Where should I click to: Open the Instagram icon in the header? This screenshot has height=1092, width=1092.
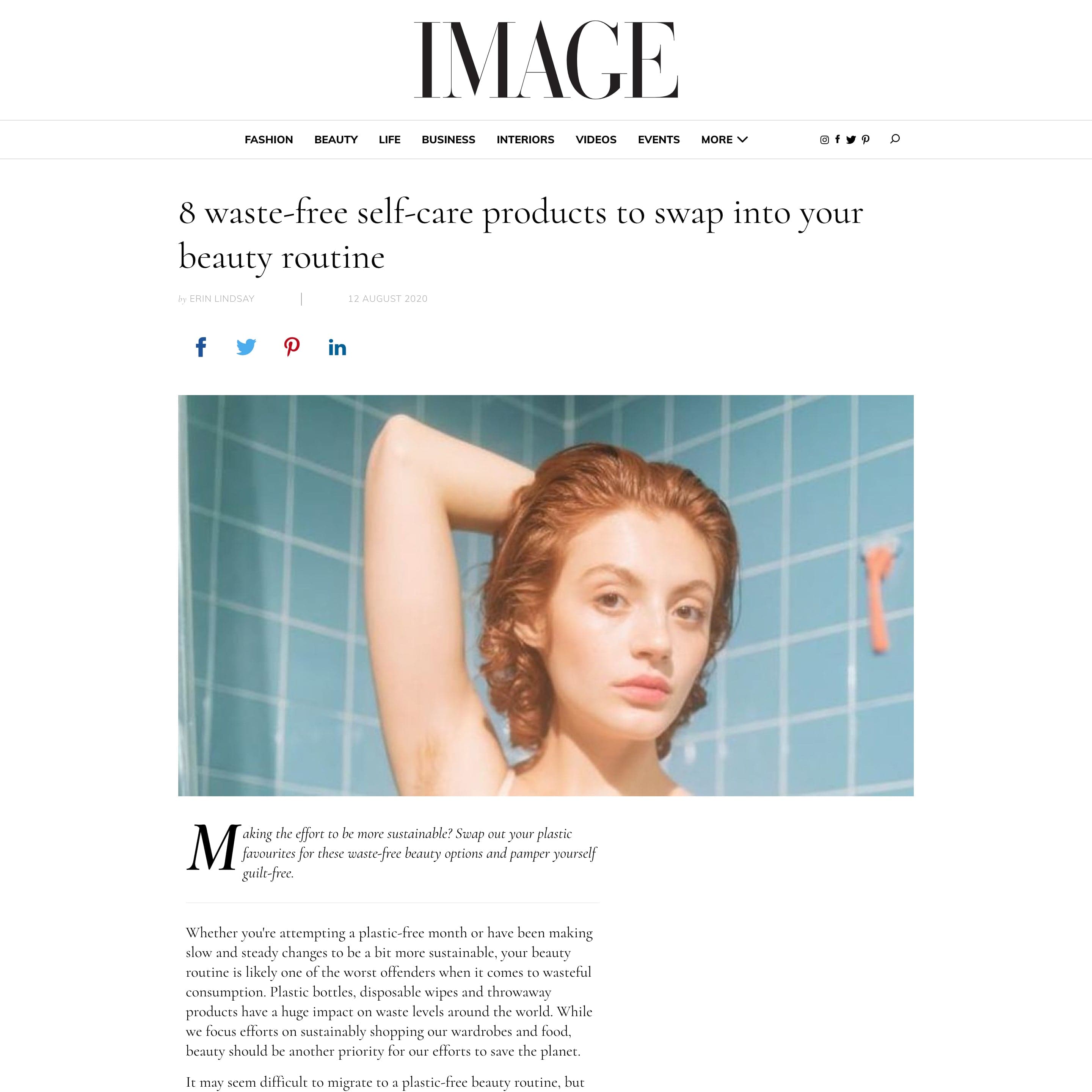point(824,140)
